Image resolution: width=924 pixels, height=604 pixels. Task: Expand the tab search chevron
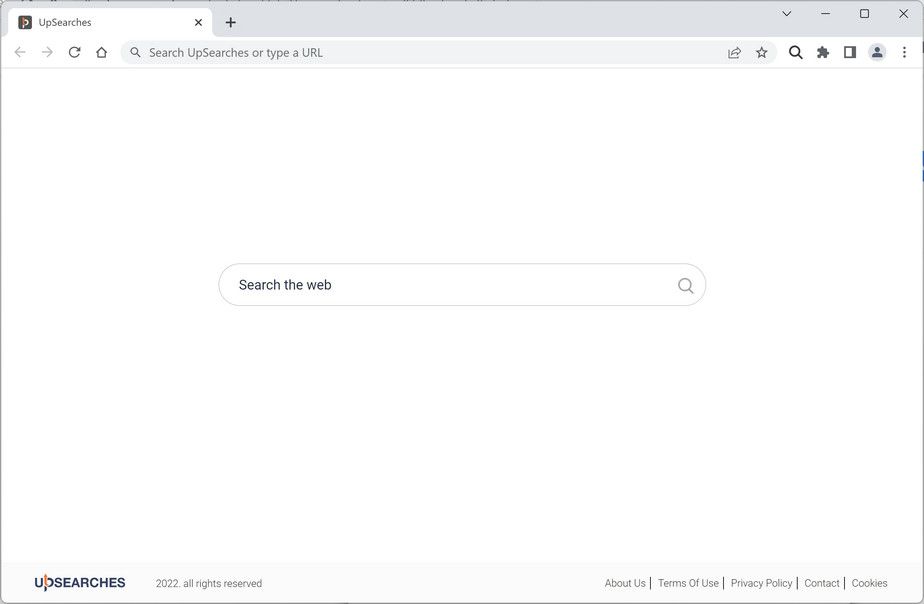(x=787, y=14)
